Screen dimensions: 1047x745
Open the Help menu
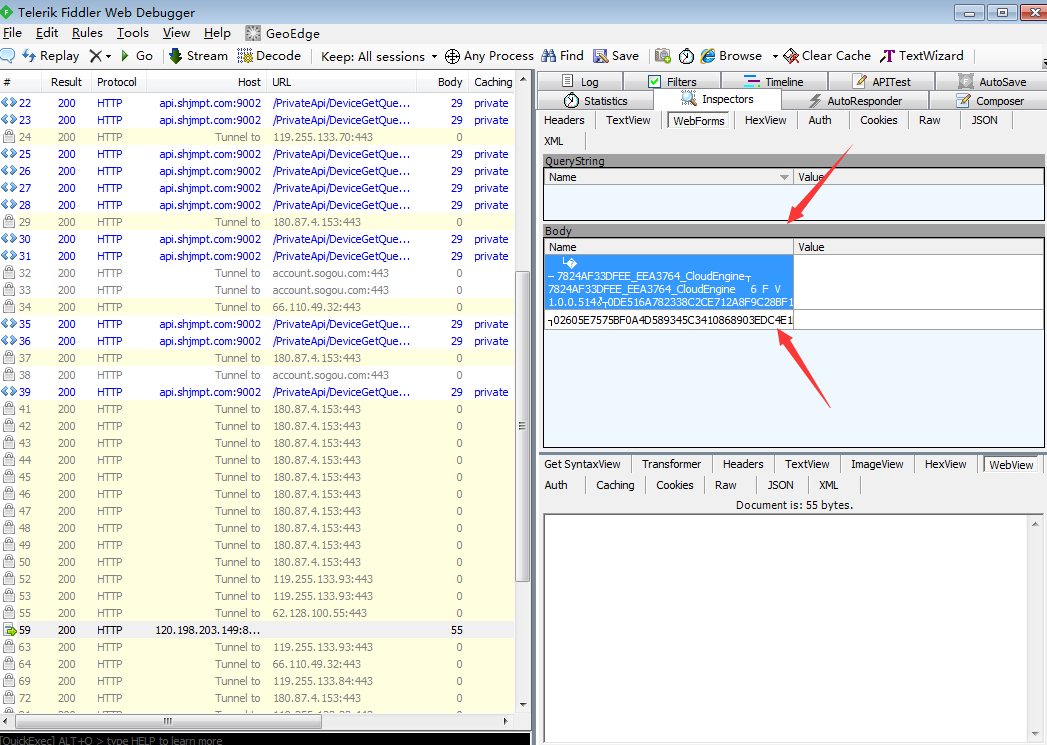tap(217, 33)
